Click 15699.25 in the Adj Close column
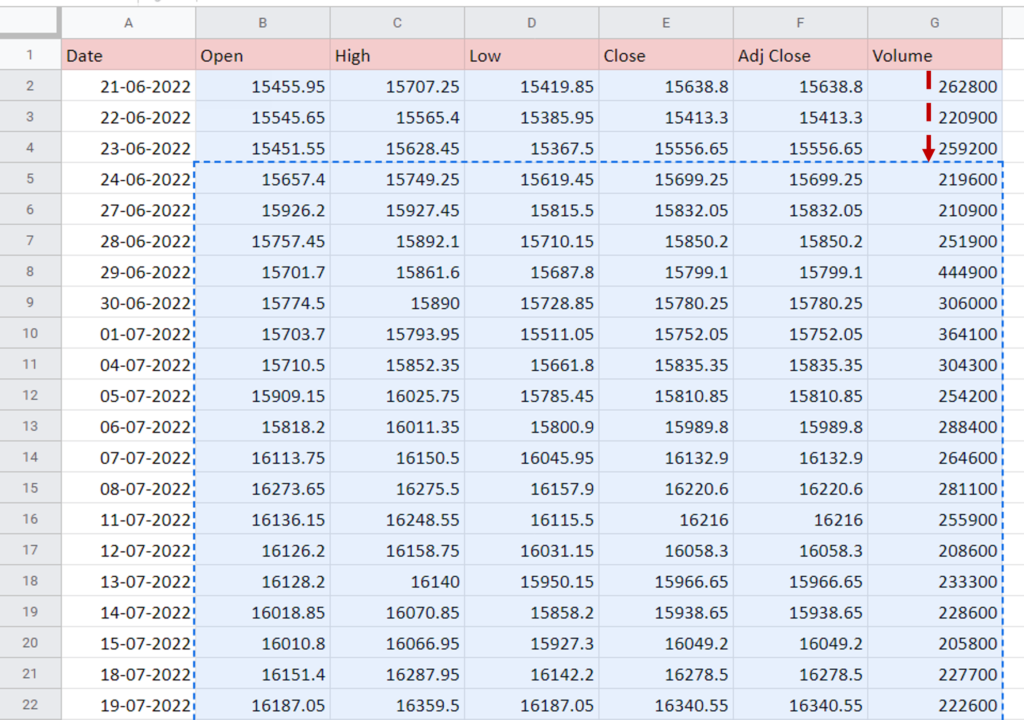This screenshot has width=1024, height=720. 801,179
